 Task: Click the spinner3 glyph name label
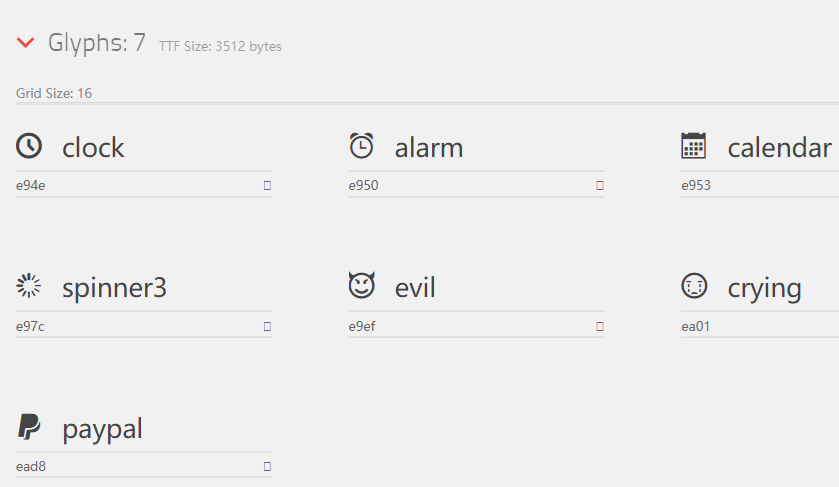tap(114, 288)
